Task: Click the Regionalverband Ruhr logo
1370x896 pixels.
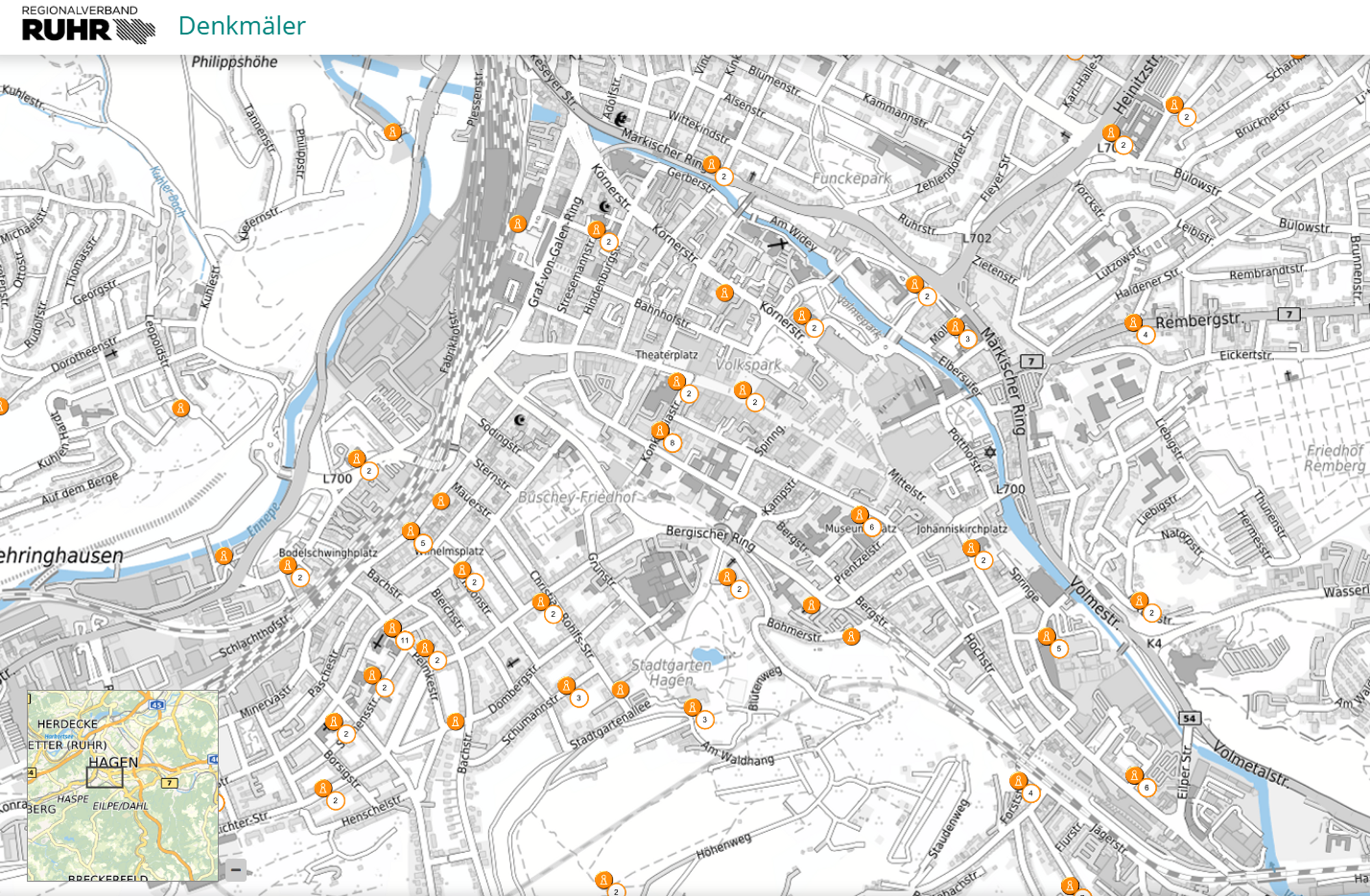Action: pyautogui.click(x=88, y=25)
